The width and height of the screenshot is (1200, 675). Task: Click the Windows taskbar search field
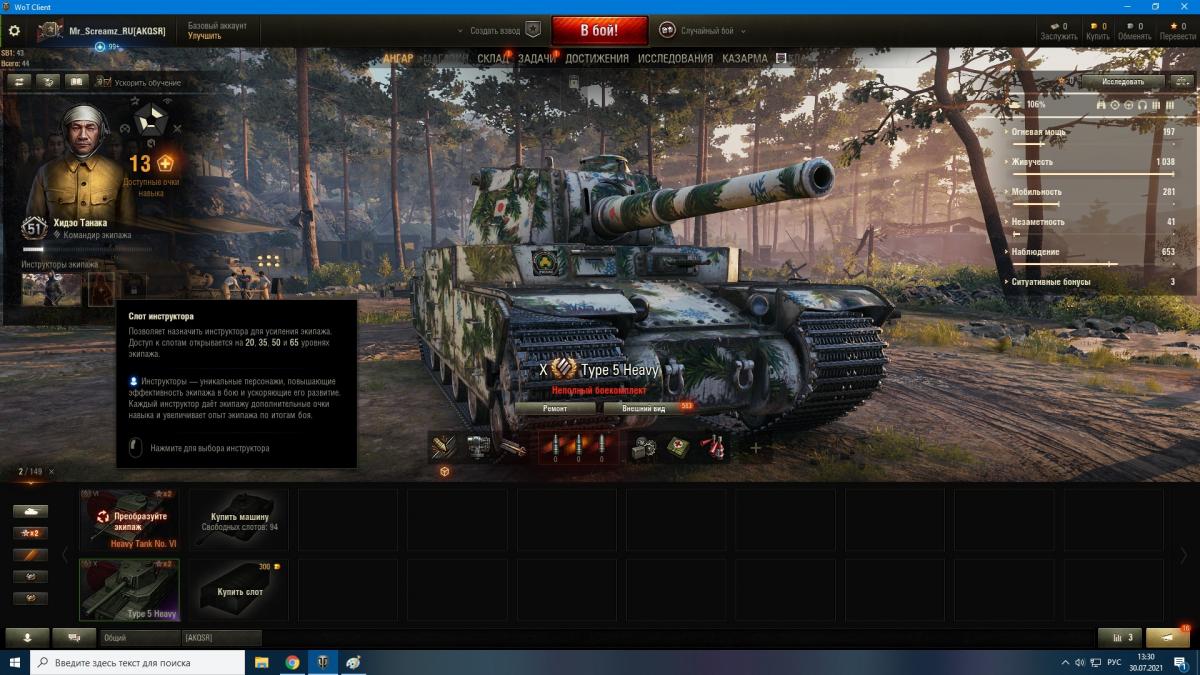coord(137,662)
